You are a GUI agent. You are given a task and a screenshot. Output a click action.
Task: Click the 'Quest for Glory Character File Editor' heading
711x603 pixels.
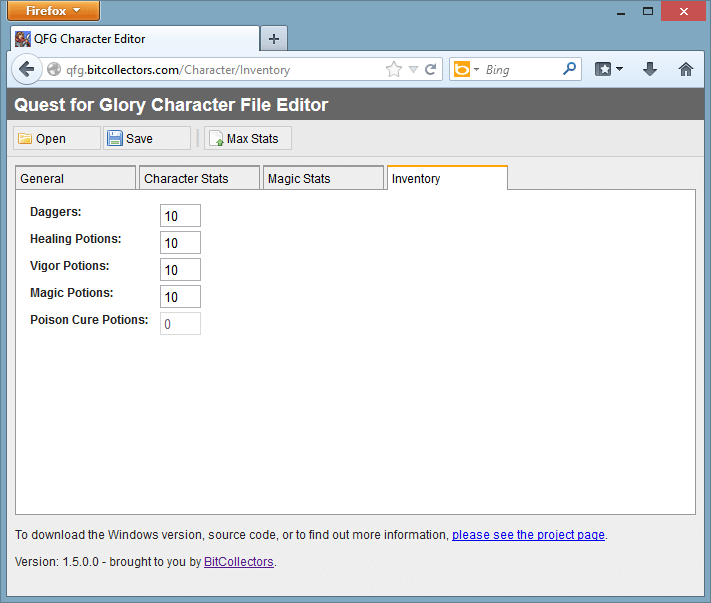point(171,105)
